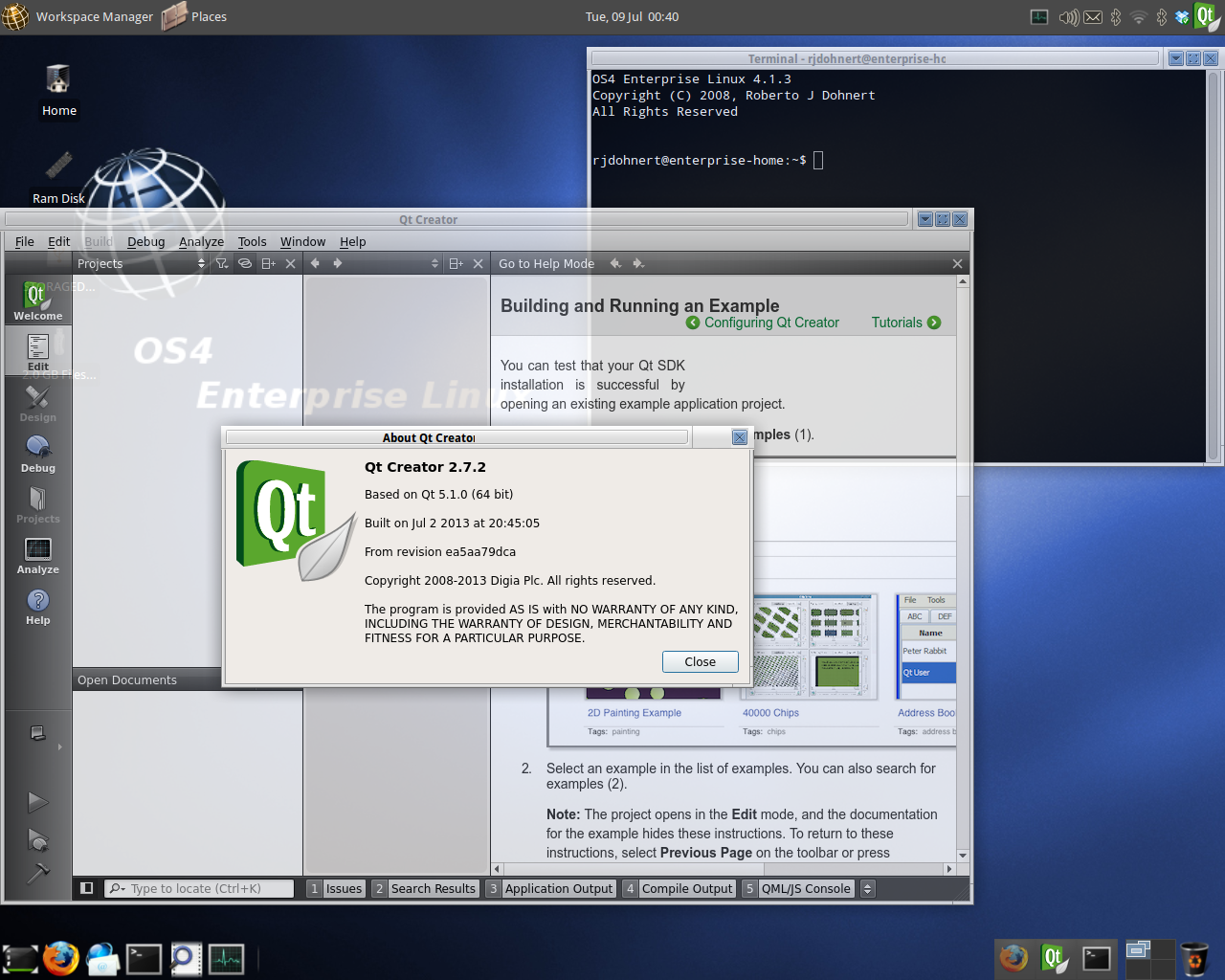Switch to the Compile Output tab
1225x980 pixels.
point(687,888)
